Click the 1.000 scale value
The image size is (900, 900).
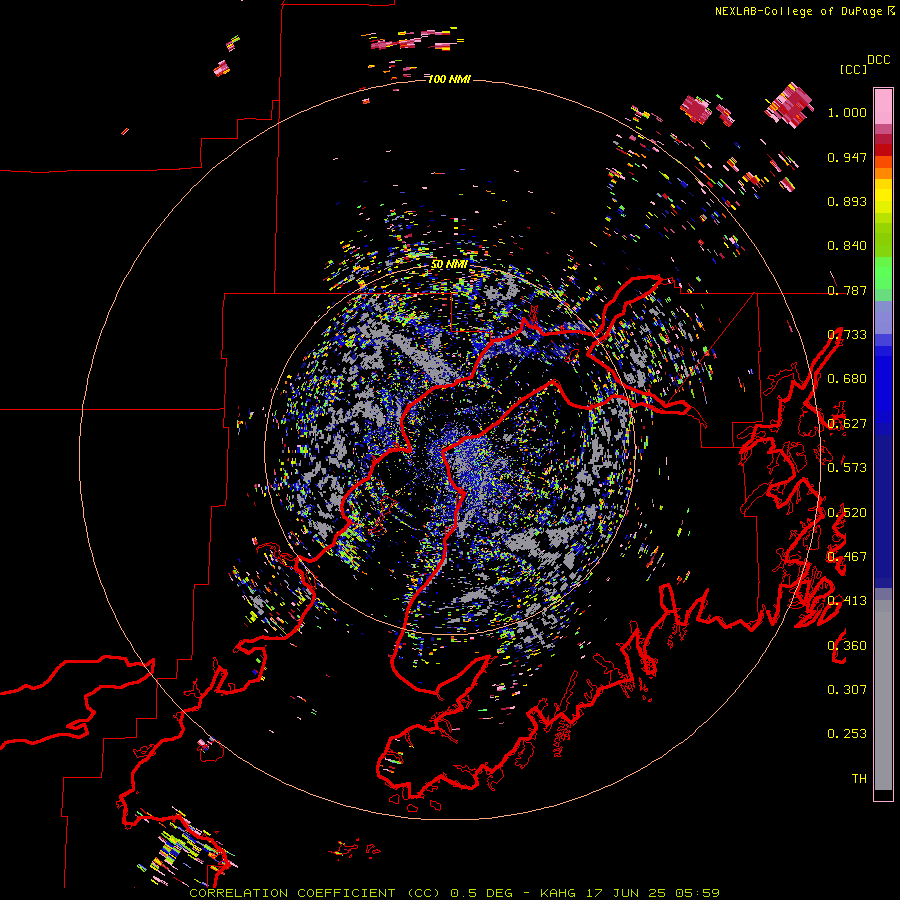pyautogui.click(x=847, y=112)
